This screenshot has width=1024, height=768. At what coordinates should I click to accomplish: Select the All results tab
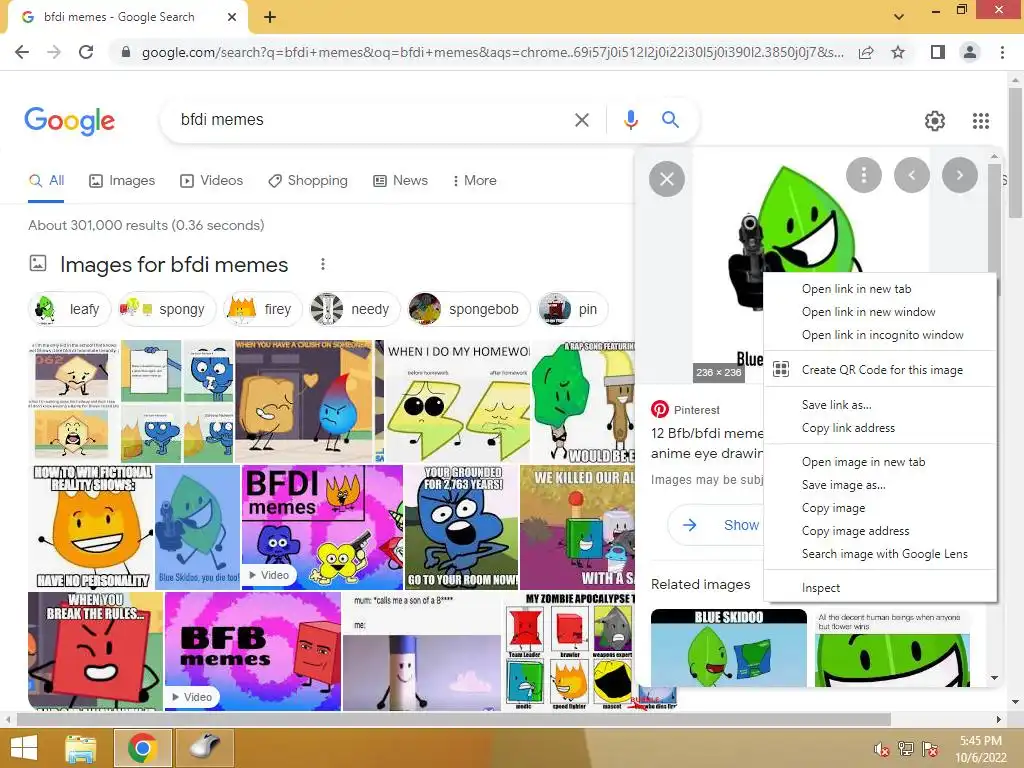pyautogui.click(x=46, y=180)
